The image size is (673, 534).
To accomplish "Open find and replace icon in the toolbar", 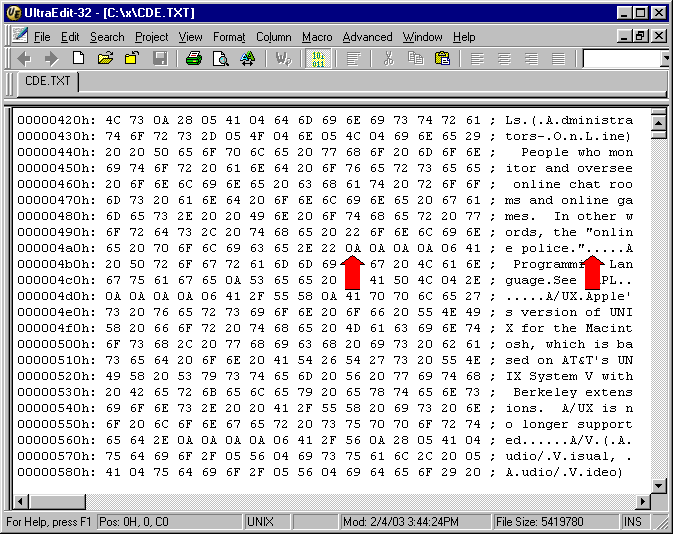I will click(248, 58).
